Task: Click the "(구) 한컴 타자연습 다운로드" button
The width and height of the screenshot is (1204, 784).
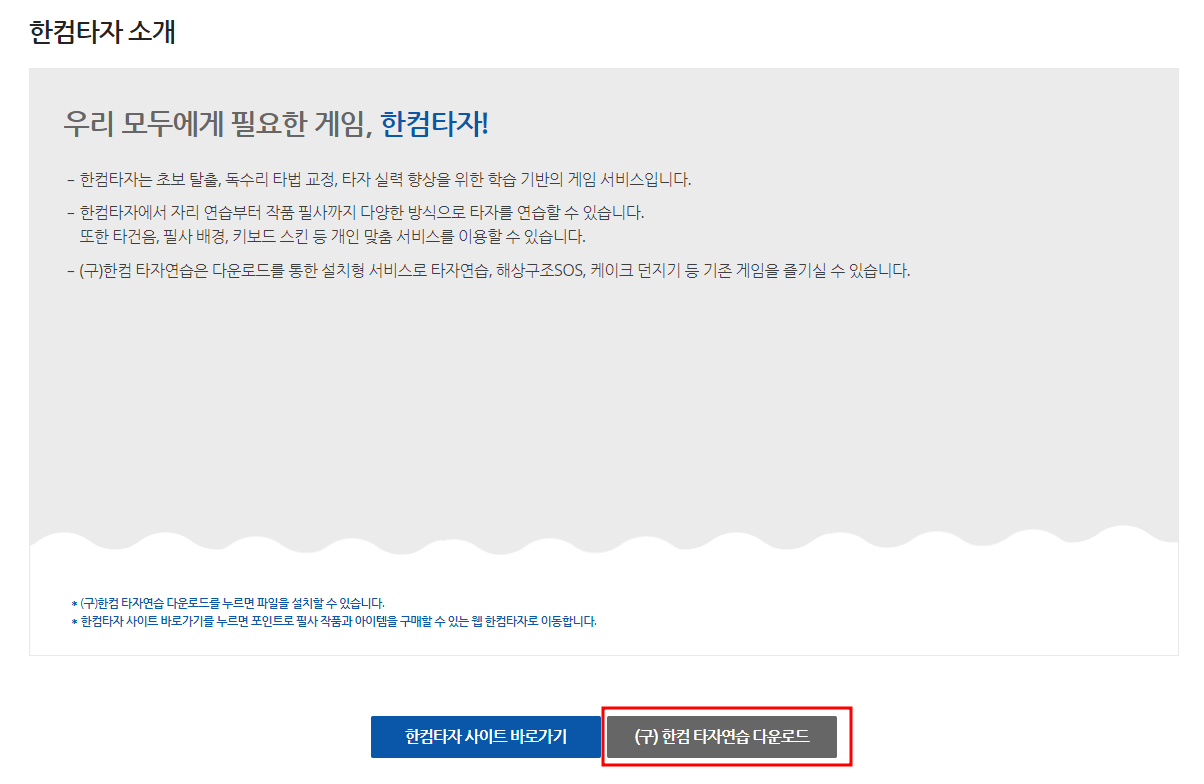Action: click(x=724, y=736)
